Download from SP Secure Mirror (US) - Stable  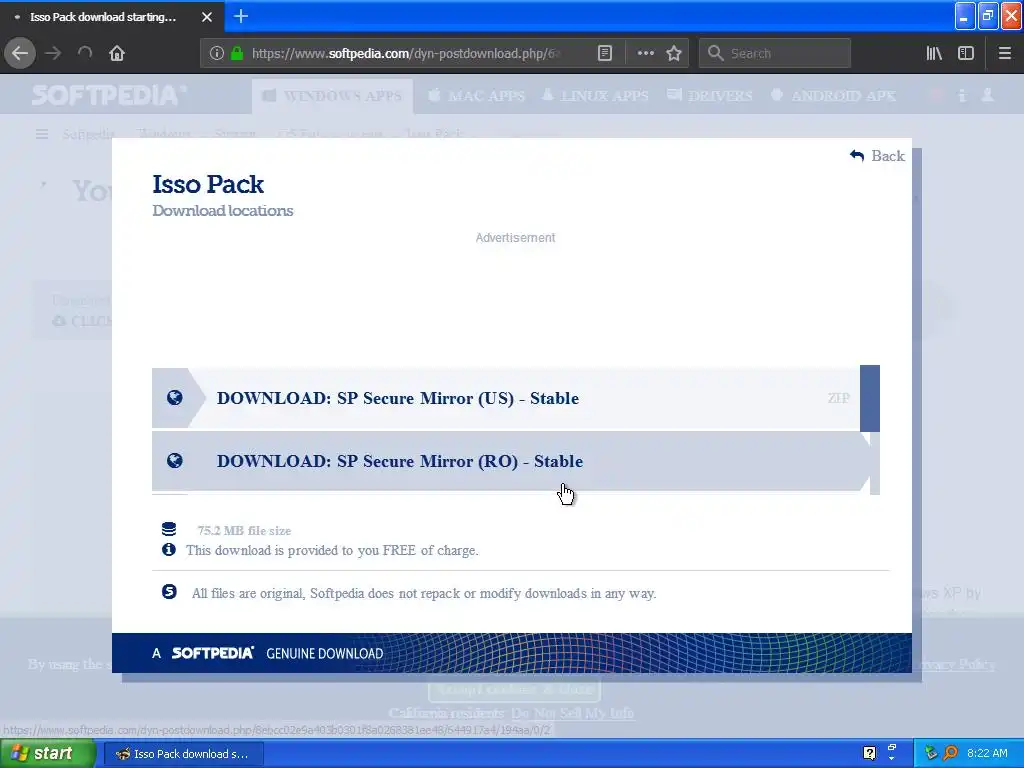(x=506, y=398)
